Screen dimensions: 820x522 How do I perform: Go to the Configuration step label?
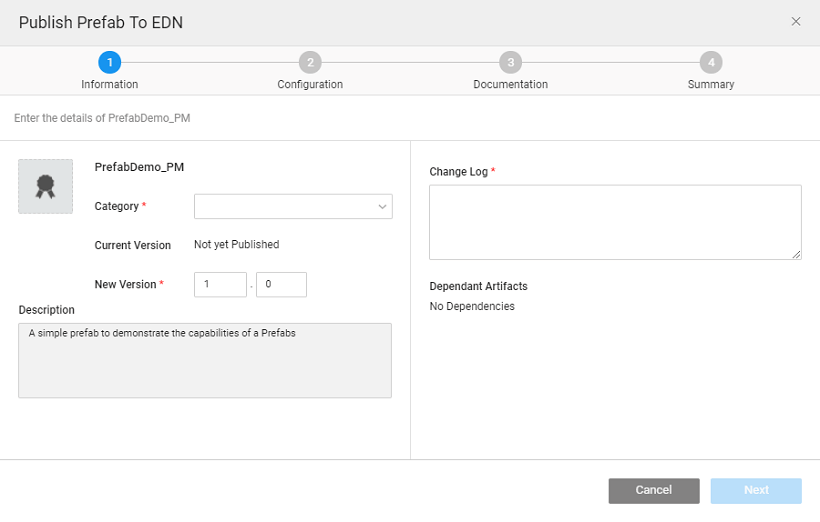[x=310, y=85]
